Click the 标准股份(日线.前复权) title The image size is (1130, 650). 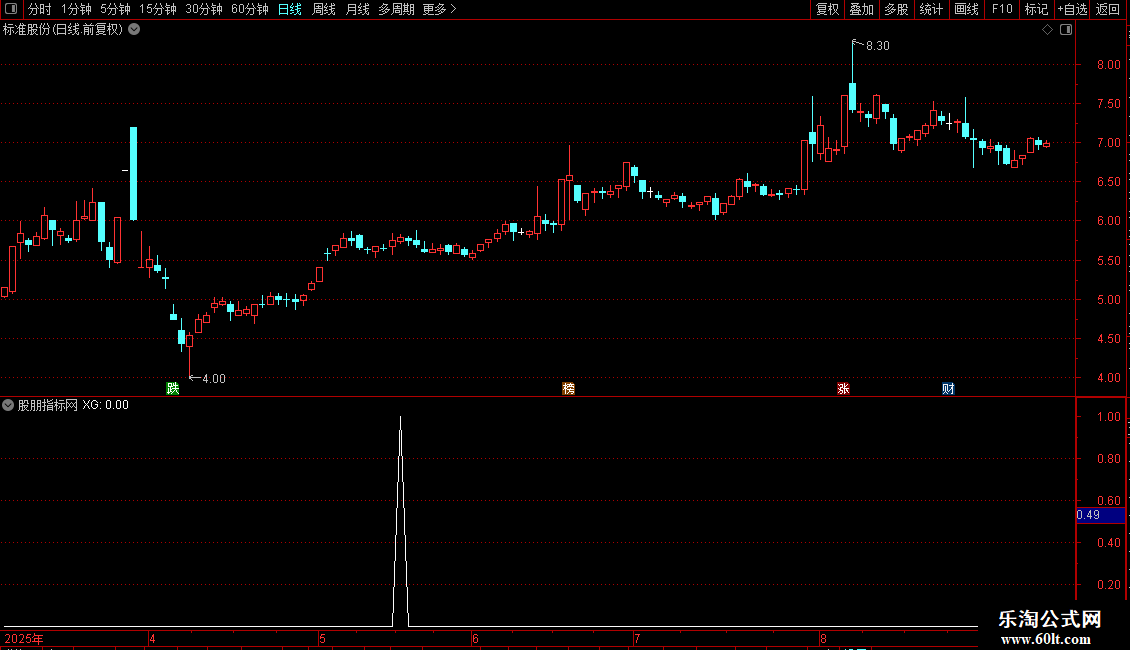point(63,30)
